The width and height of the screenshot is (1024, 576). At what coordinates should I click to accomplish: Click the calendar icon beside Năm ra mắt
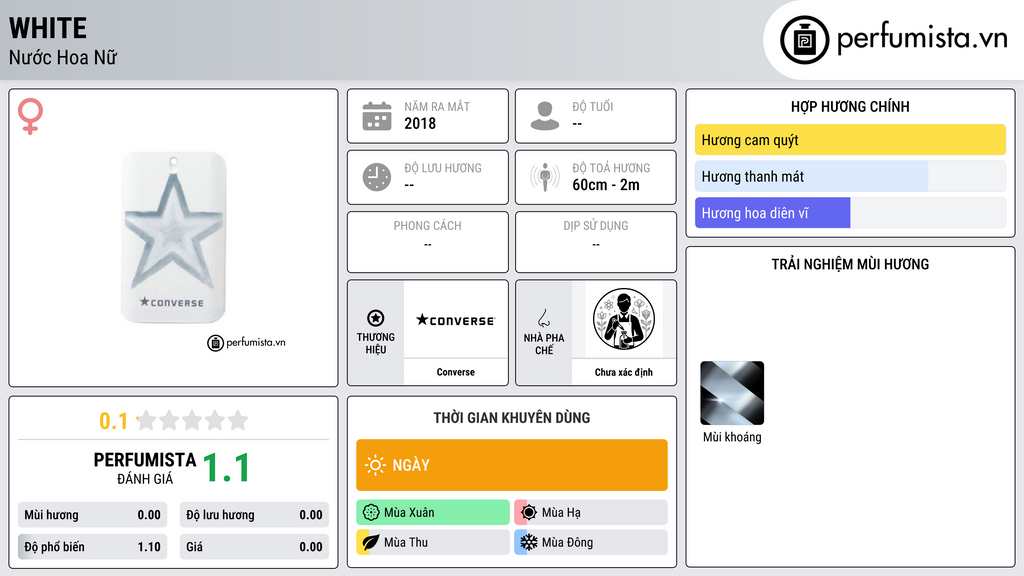click(377, 116)
